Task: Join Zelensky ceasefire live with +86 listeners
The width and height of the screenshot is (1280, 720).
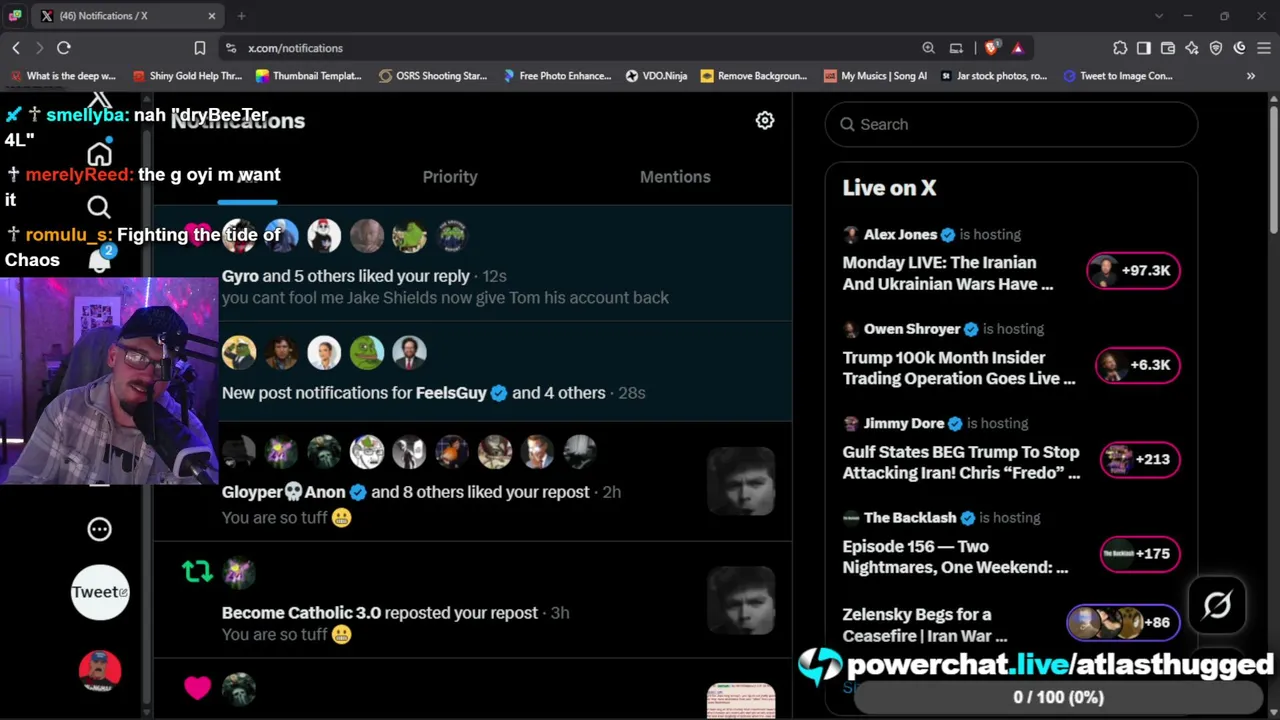Action: point(1123,623)
